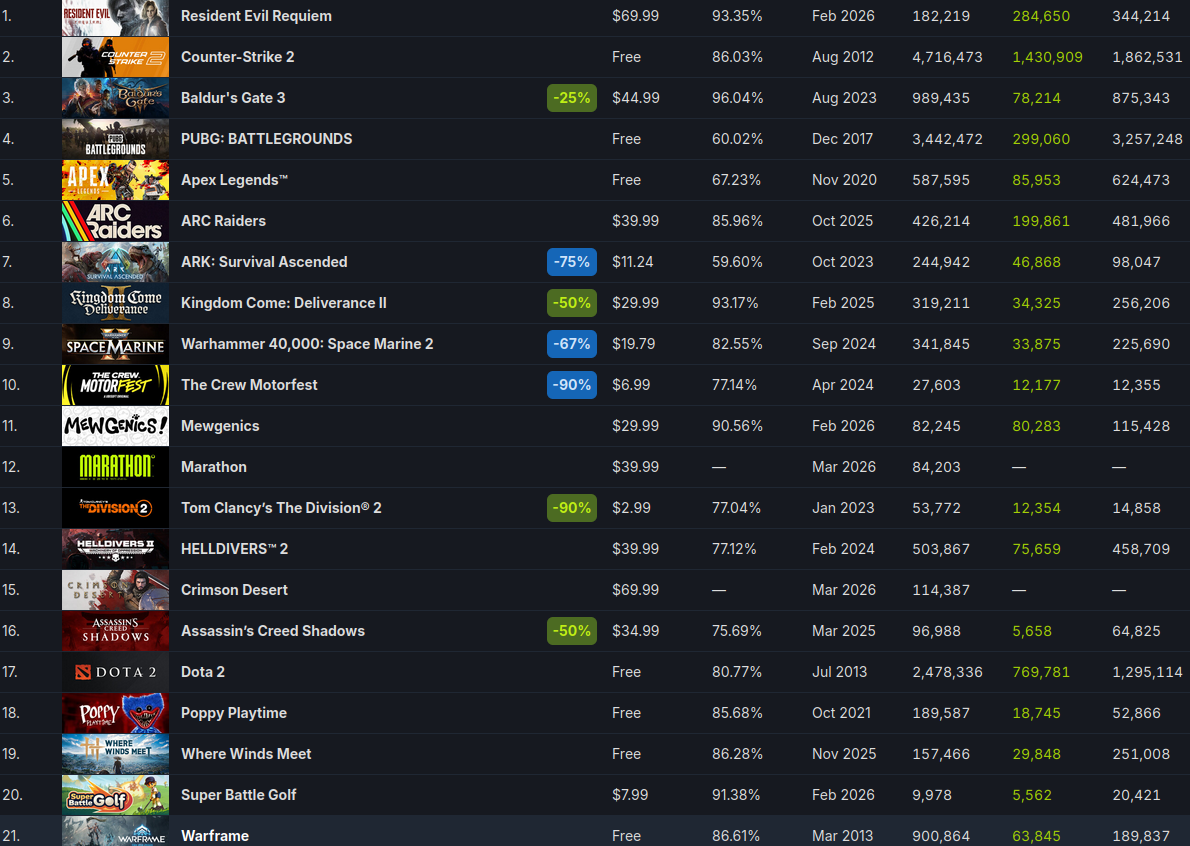Click the Super Battle Golf row price $7.99
The height and width of the screenshot is (846, 1190).
630,795
